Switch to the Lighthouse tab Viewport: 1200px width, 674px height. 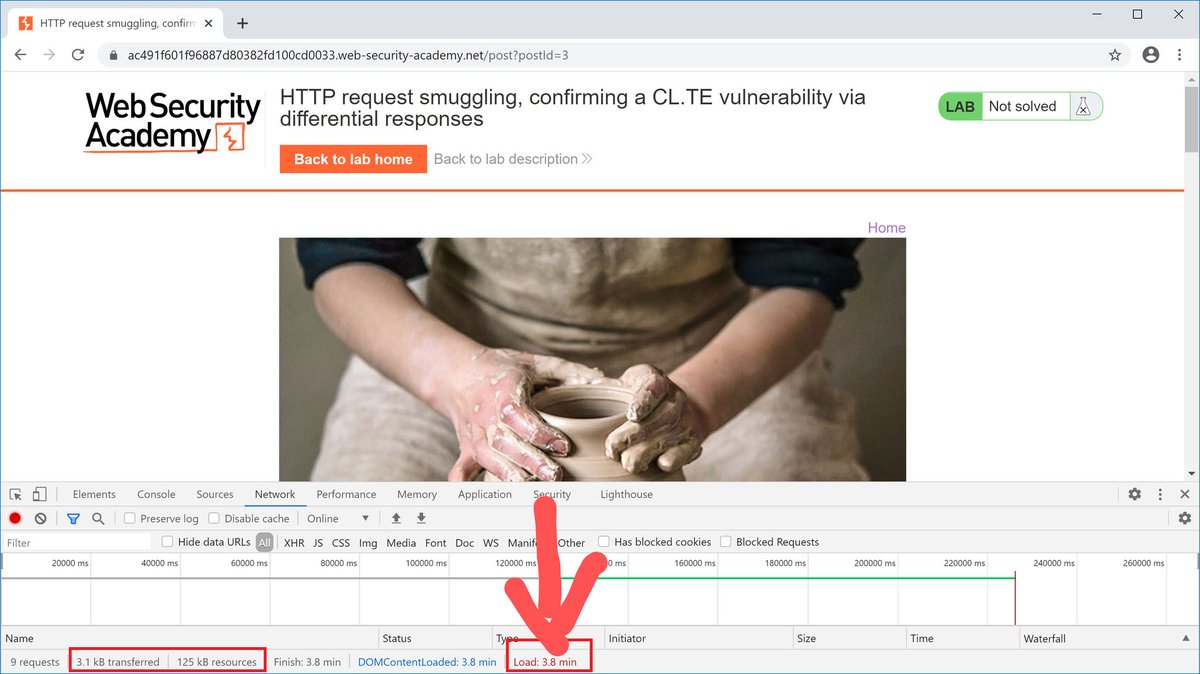click(x=626, y=494)
